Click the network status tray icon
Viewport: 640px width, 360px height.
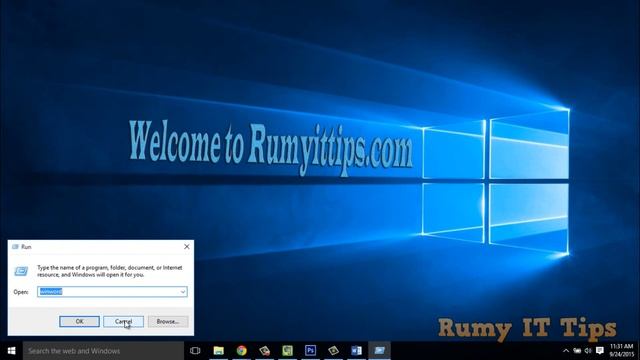[577, 351]
